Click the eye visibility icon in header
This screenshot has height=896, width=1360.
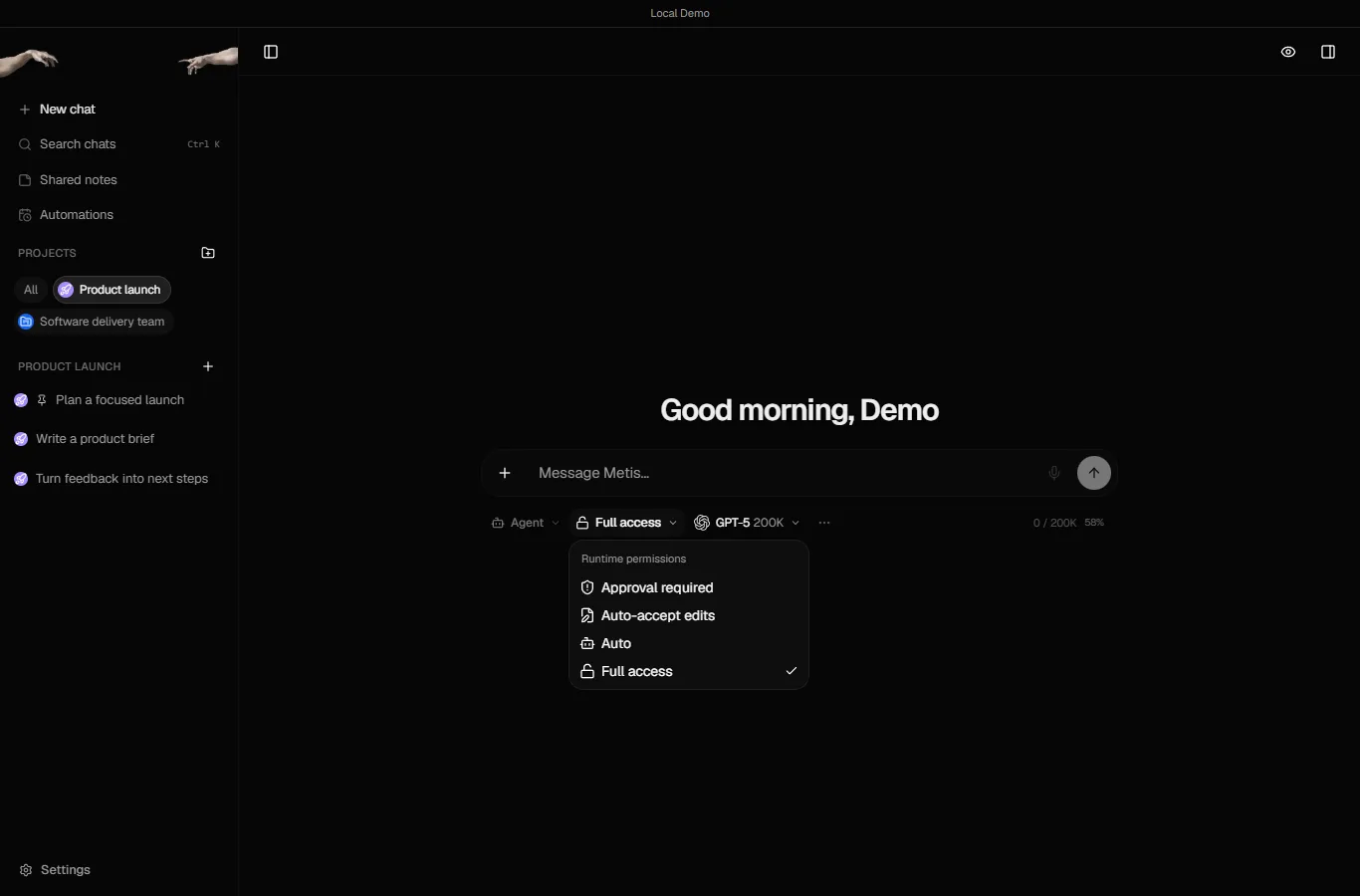1288,52
